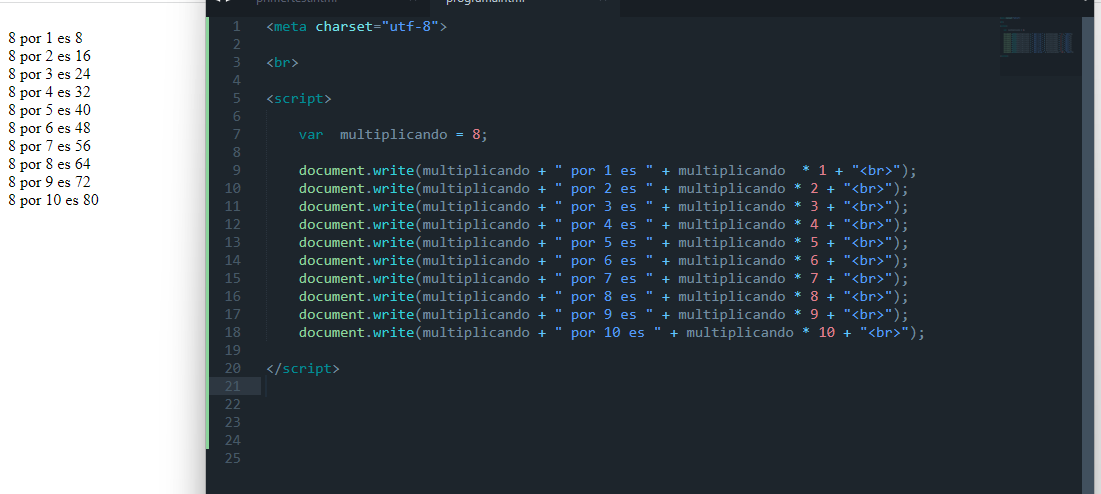This screenshot has width=1101, height=494.
Task: Click the " por 6 es " string in code
Action: pyautogui.click(x=604, y=261)
